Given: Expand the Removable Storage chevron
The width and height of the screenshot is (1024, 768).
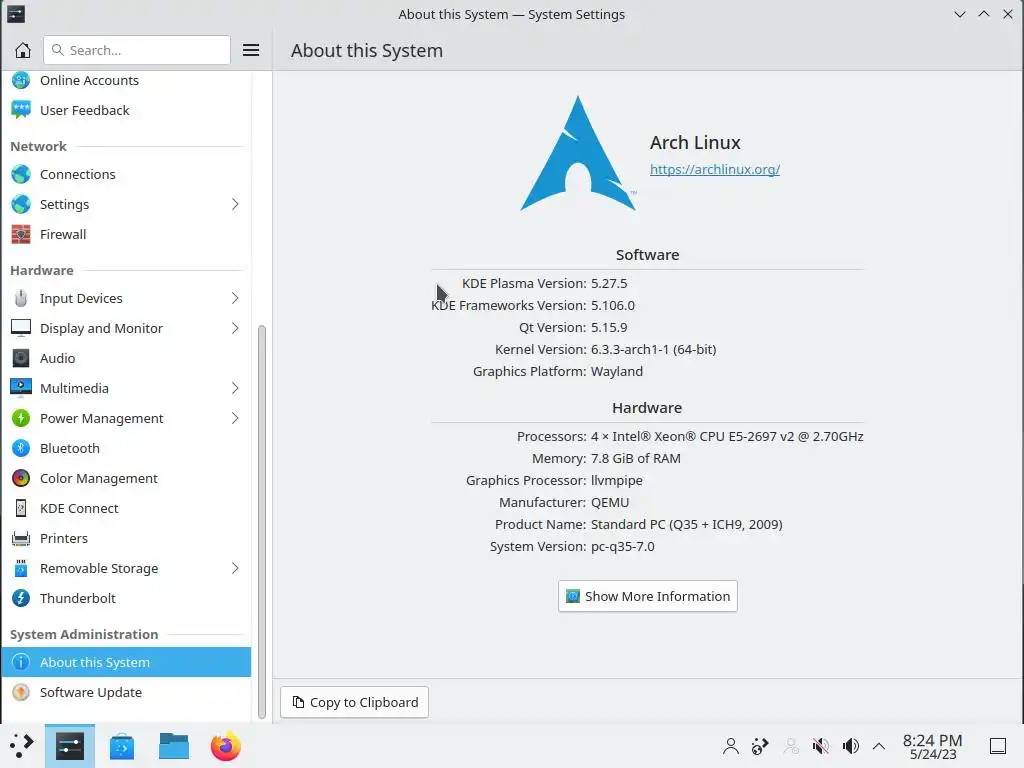Looking at the screenshot, I should pos(235,569).
